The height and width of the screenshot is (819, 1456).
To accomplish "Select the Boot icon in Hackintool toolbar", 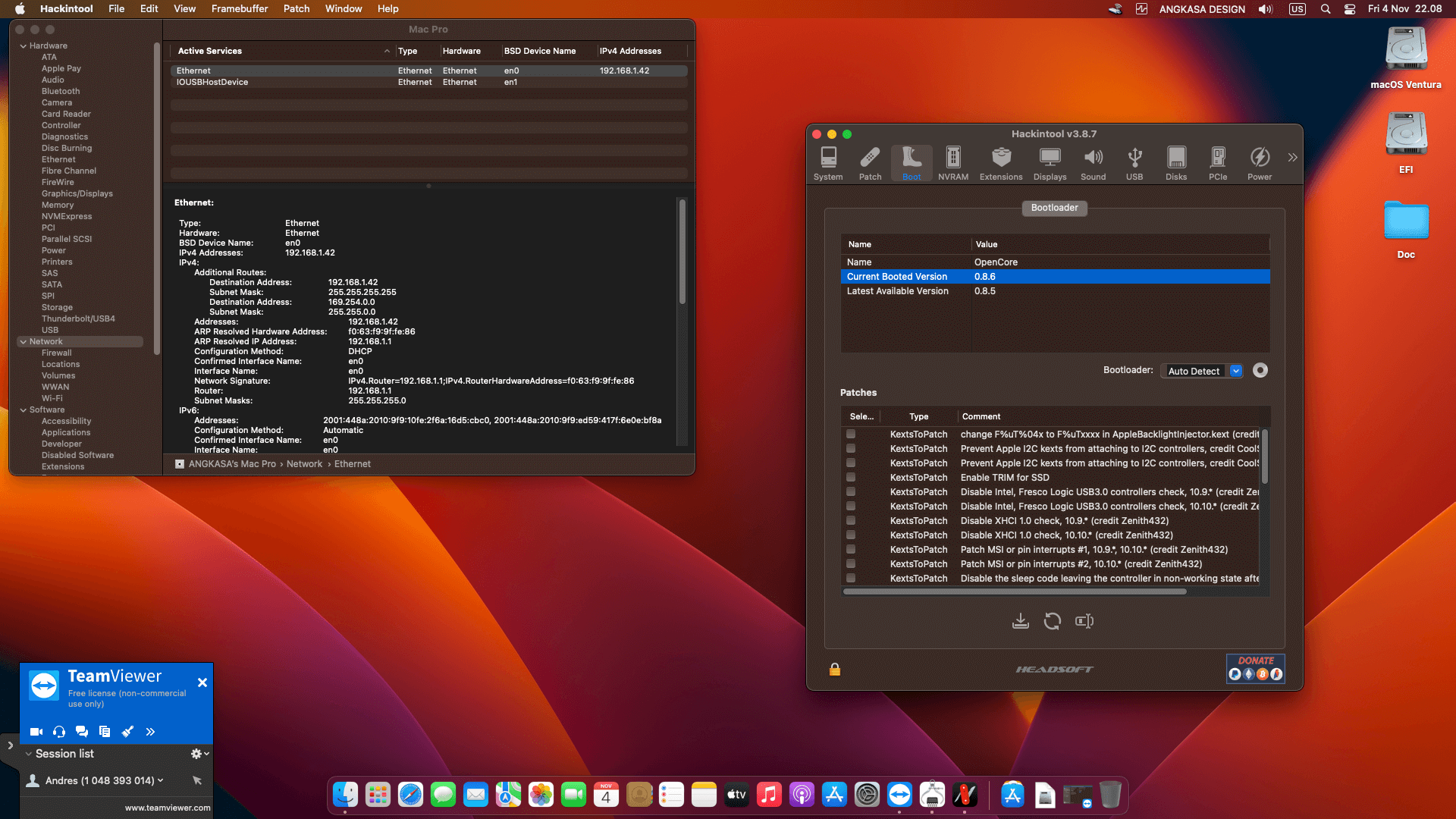I will [x=912, y=163].
